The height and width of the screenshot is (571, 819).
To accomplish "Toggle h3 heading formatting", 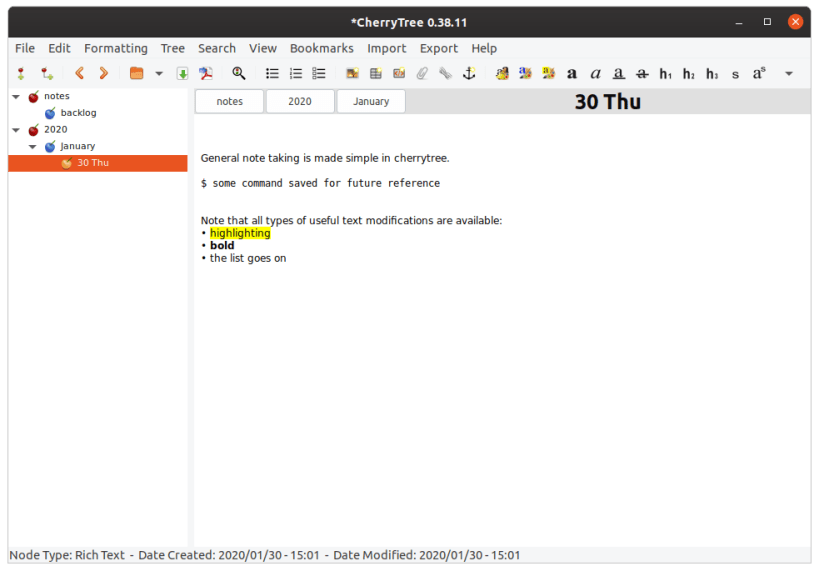I will click(x=712, y=74).
